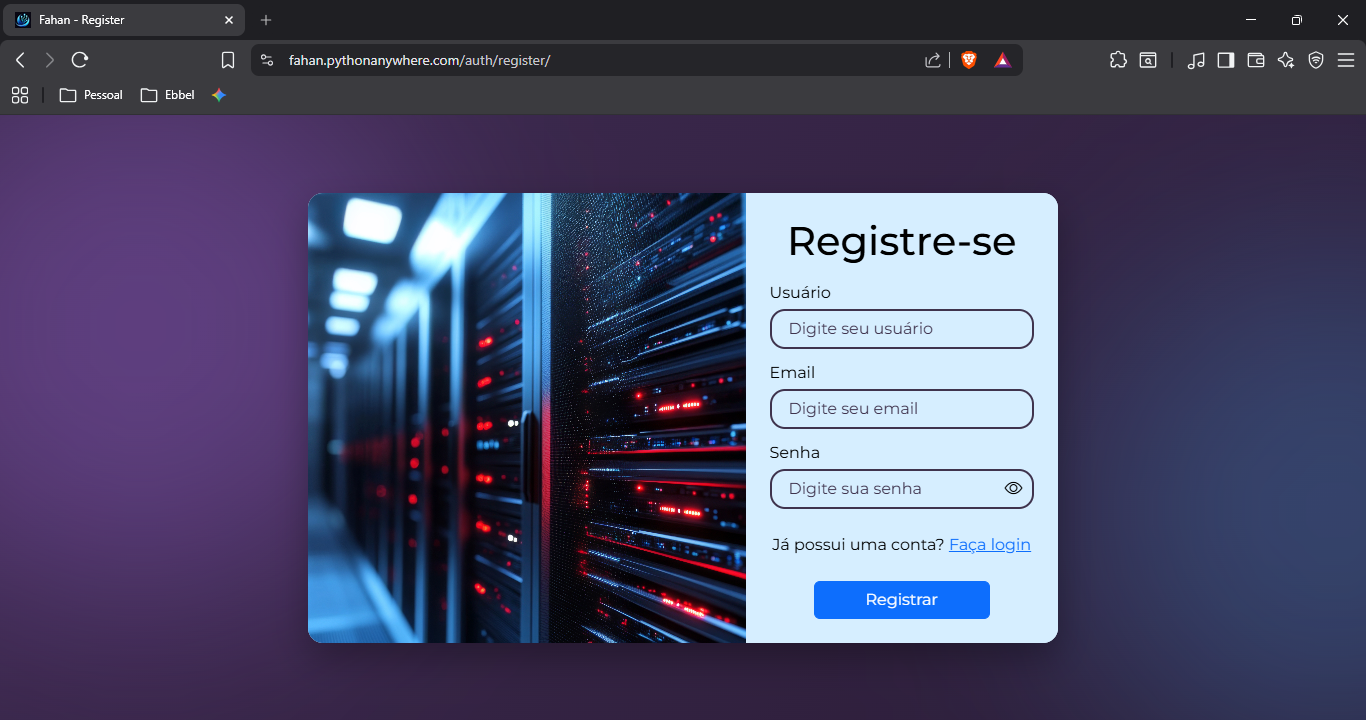
Task: Click the server room image
Action: (x=527, y=418)
